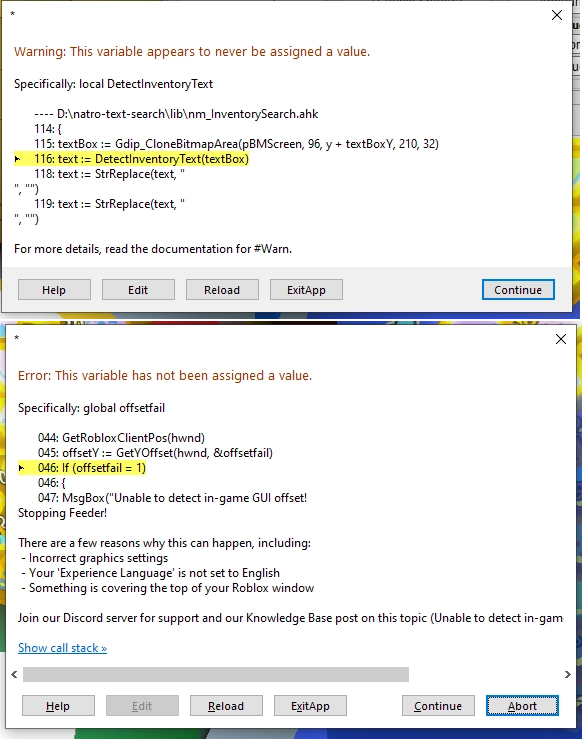Click Edit in the Warning dialog
This screenshot has width=582, height=744.
[x=138, y=290]
